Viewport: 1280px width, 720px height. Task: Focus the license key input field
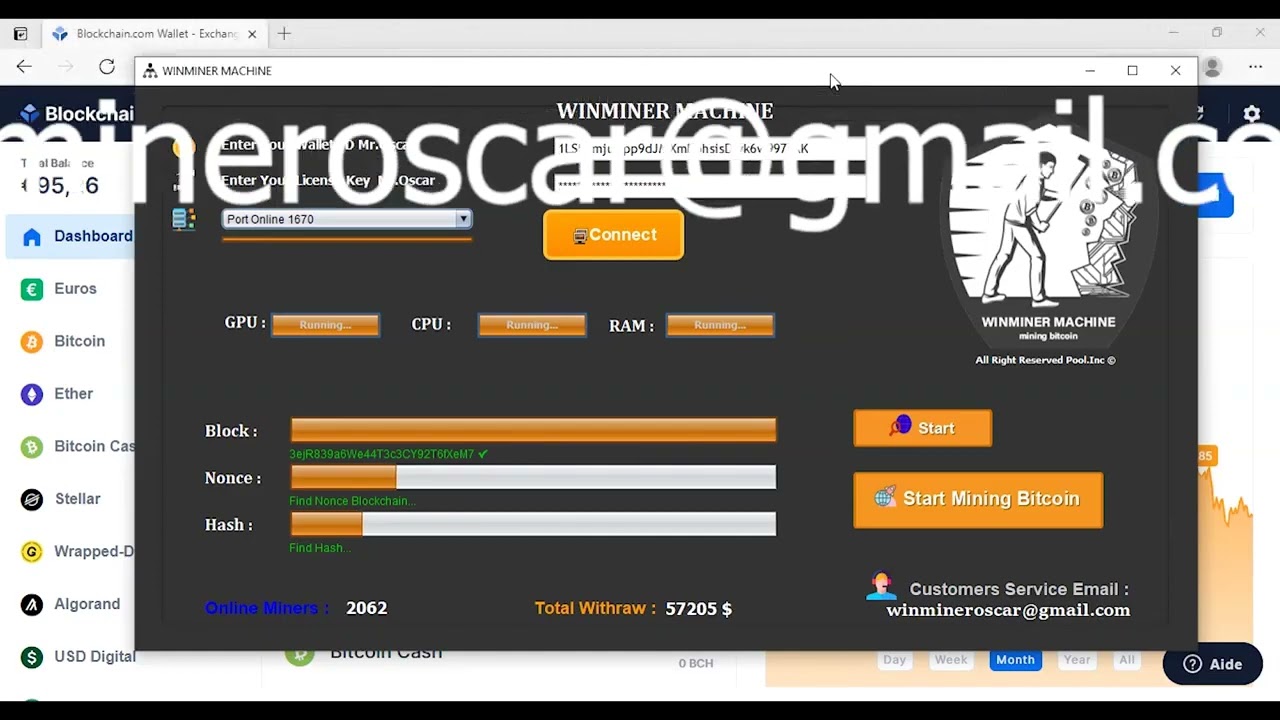(711, 184)
